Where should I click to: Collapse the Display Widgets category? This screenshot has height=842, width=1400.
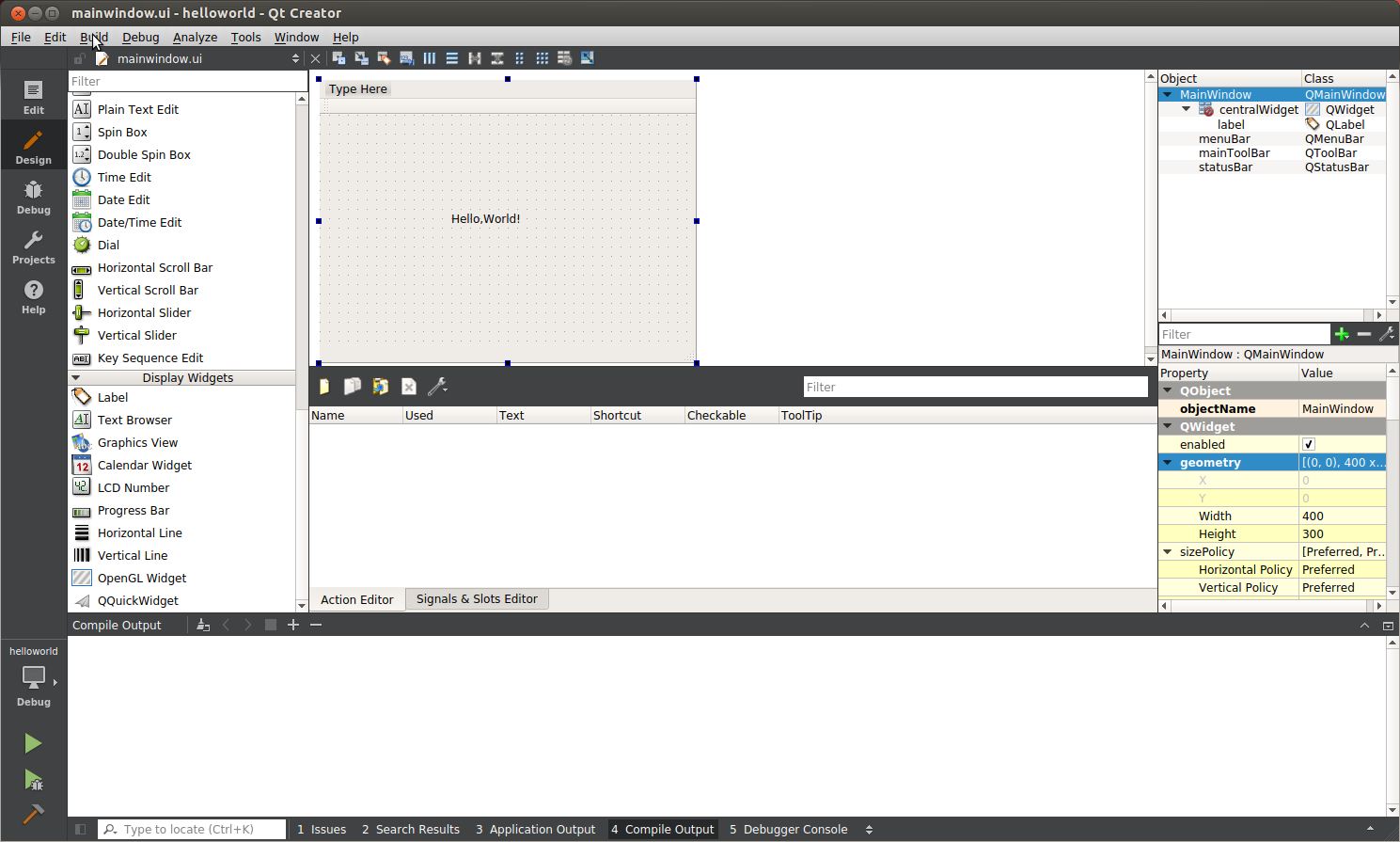click(x=76, y=378)
